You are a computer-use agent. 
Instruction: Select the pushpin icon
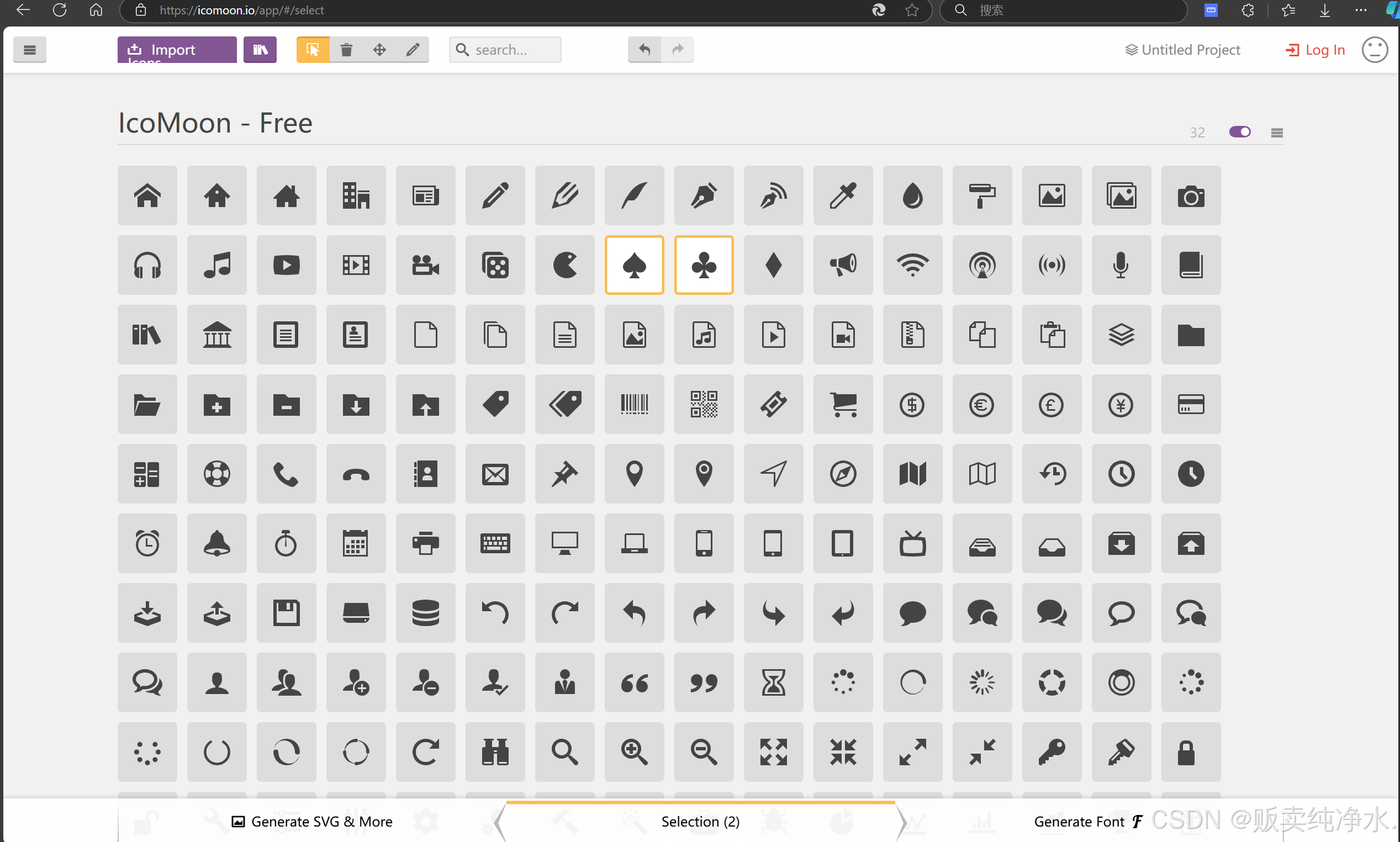coord(564,474)
